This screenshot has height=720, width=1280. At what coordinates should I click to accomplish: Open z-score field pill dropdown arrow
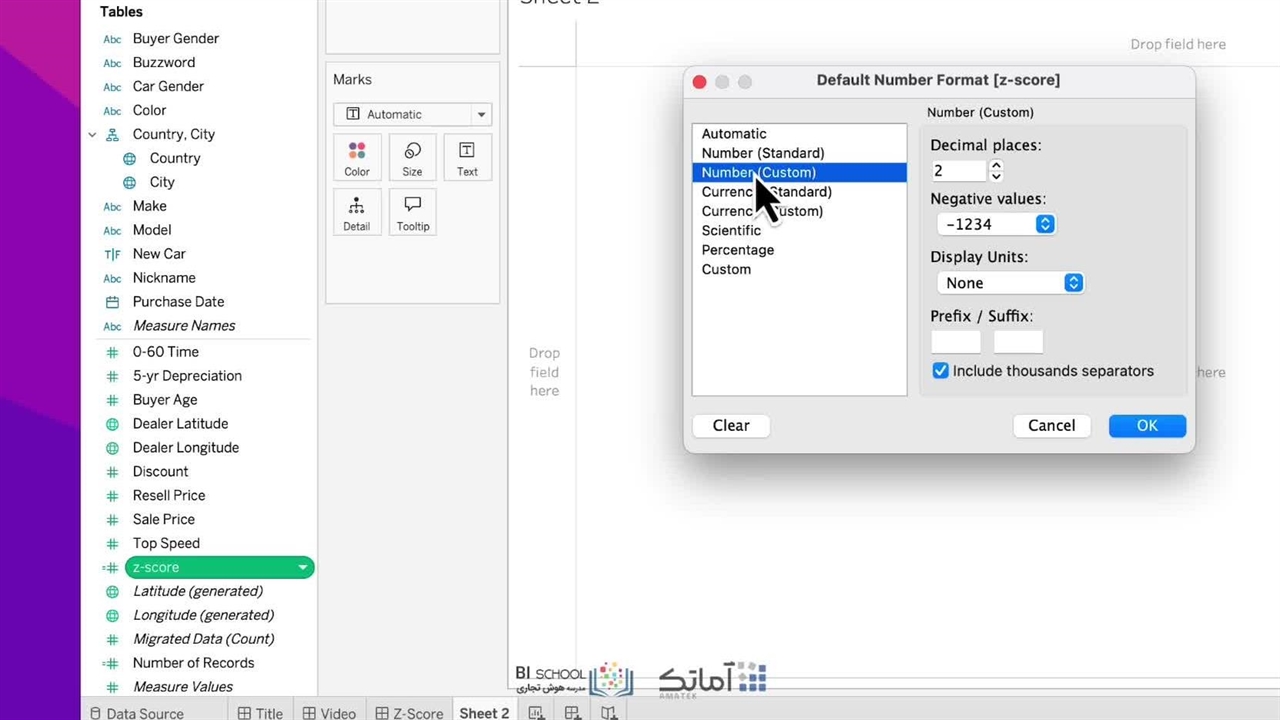[x=302, y=568]
